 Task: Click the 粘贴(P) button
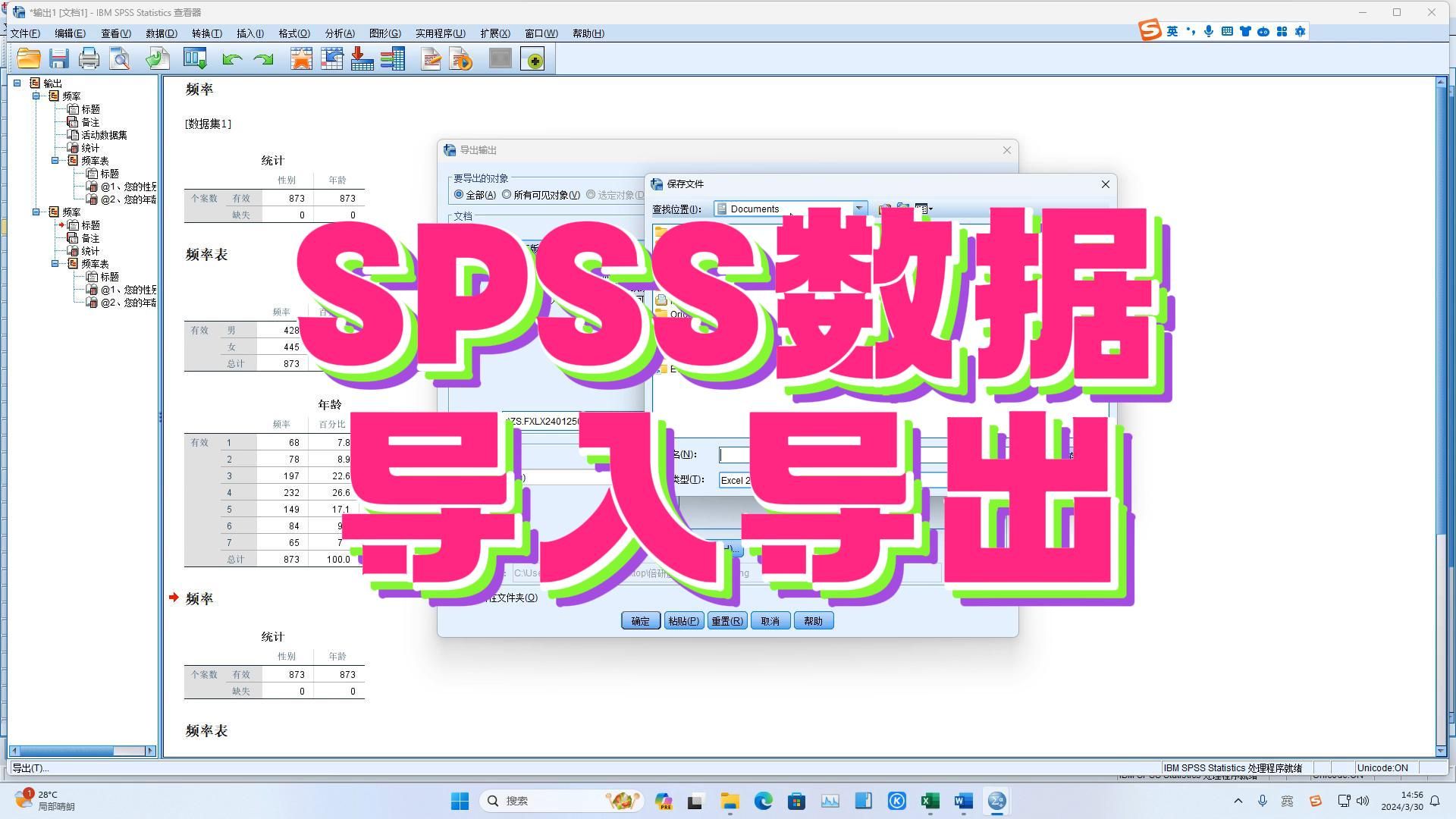tap(684, 621)
